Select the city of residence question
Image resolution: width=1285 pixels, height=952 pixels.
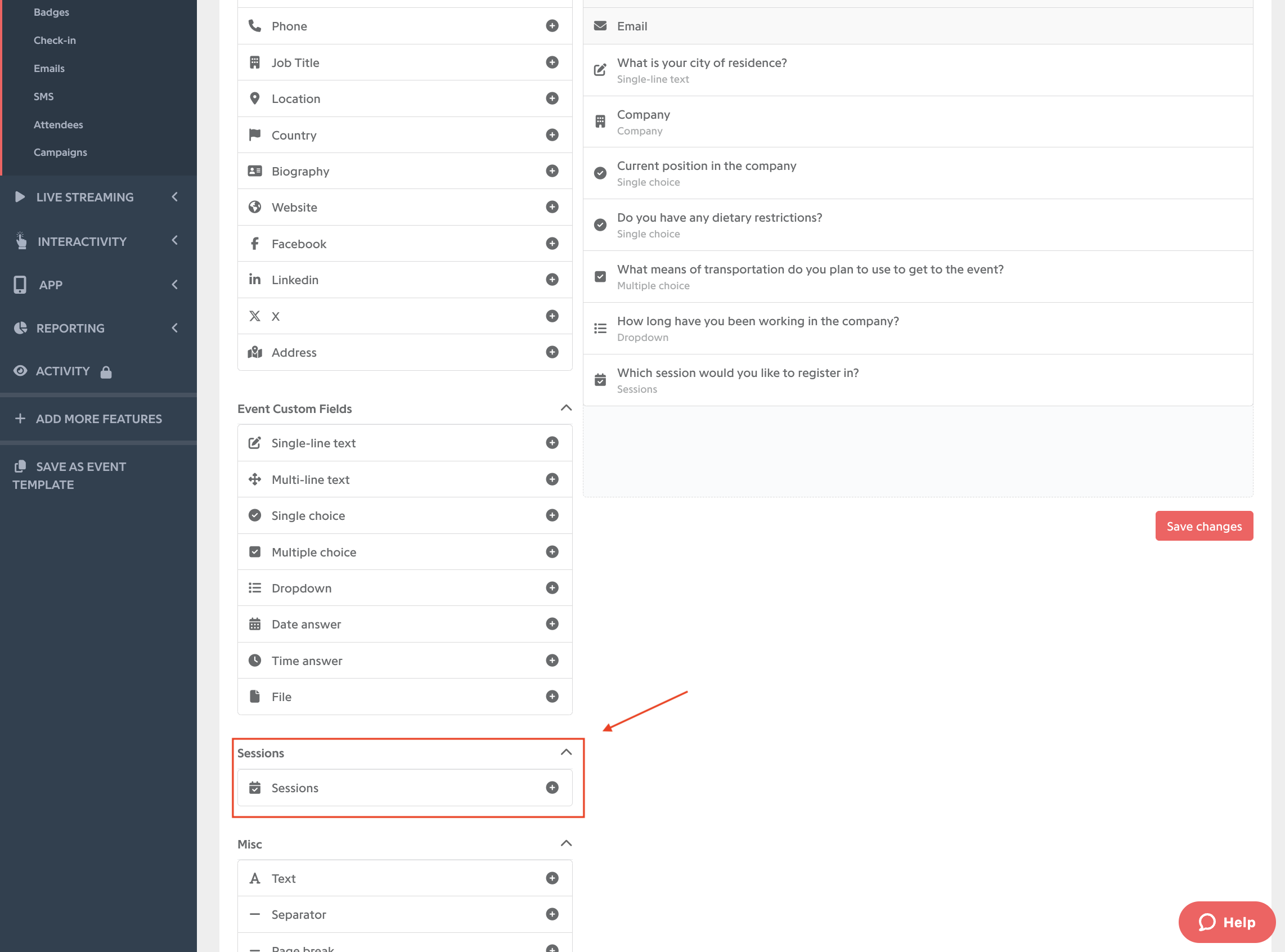coord(918,70)
